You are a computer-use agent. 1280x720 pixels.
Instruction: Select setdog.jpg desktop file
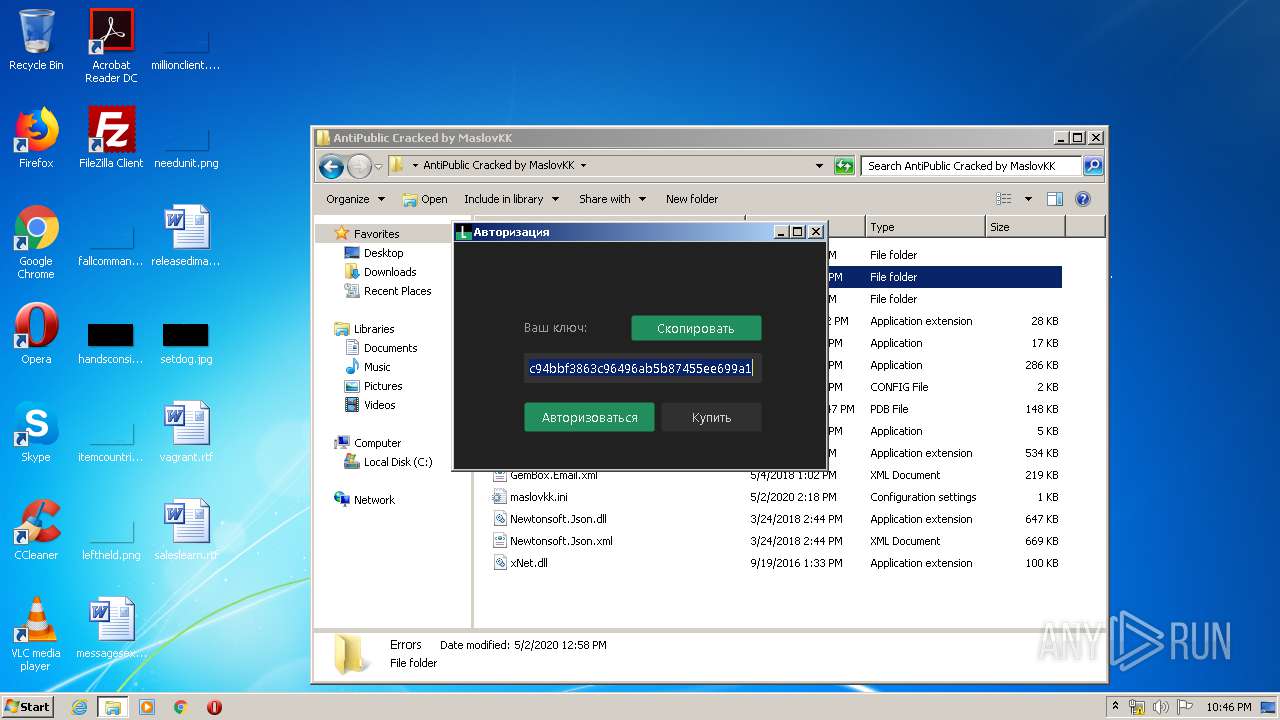pos(186,342)
